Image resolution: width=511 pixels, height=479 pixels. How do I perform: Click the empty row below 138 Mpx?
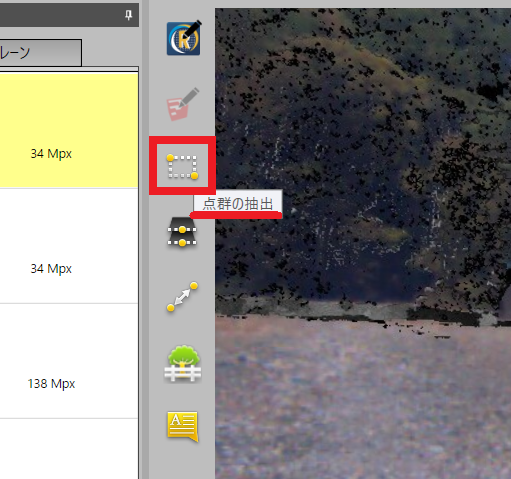(x=69, y=449)
